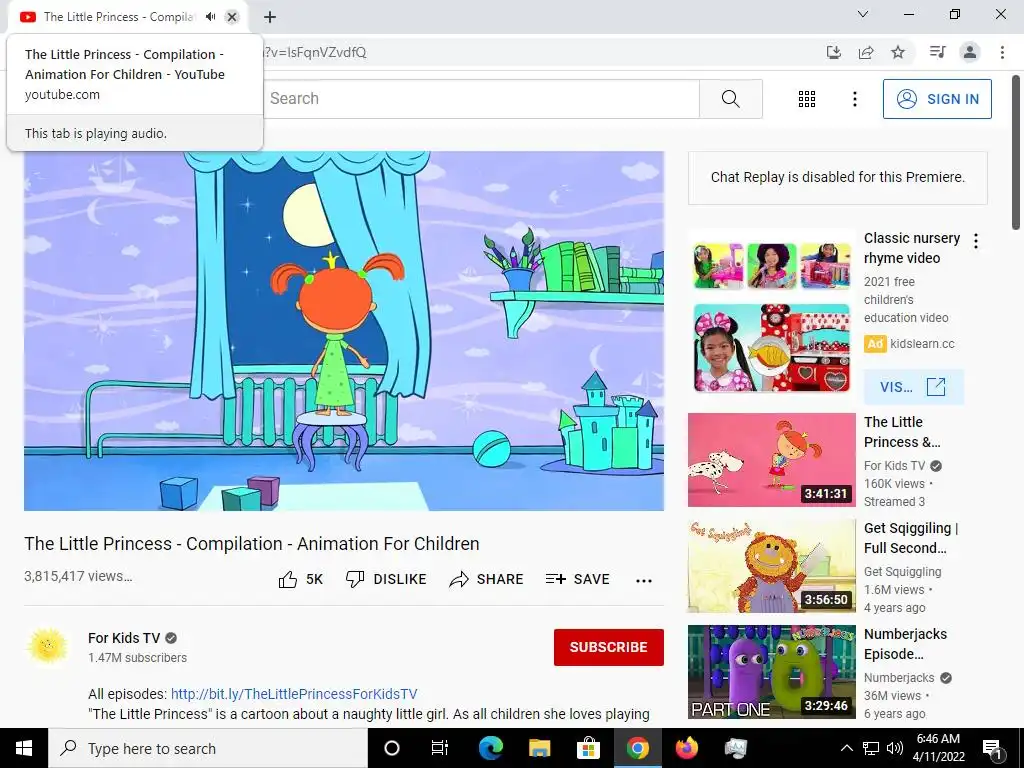Click the DISLIKE button

[x=386, y=579]
